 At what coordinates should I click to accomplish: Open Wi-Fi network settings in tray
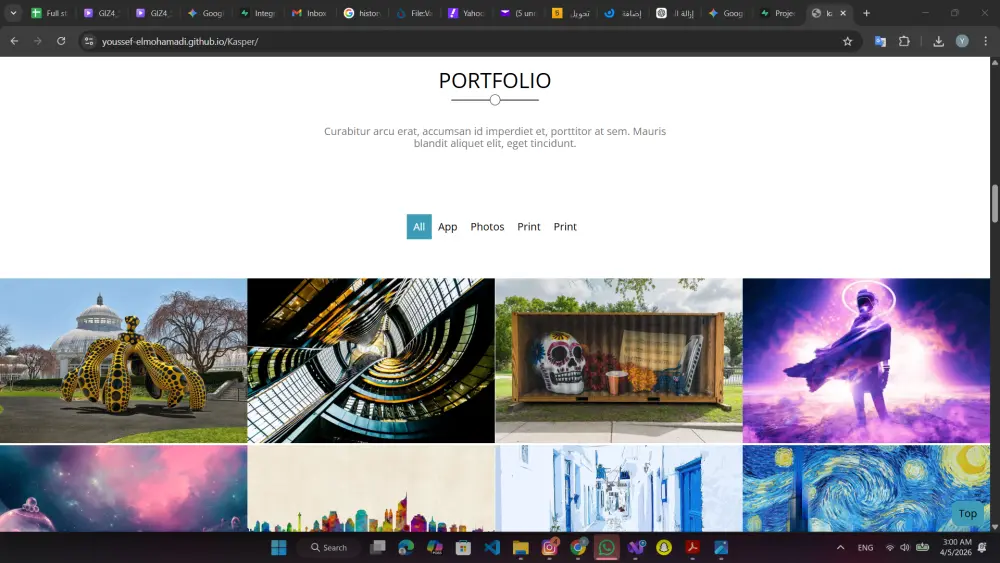tap(890, 548)
